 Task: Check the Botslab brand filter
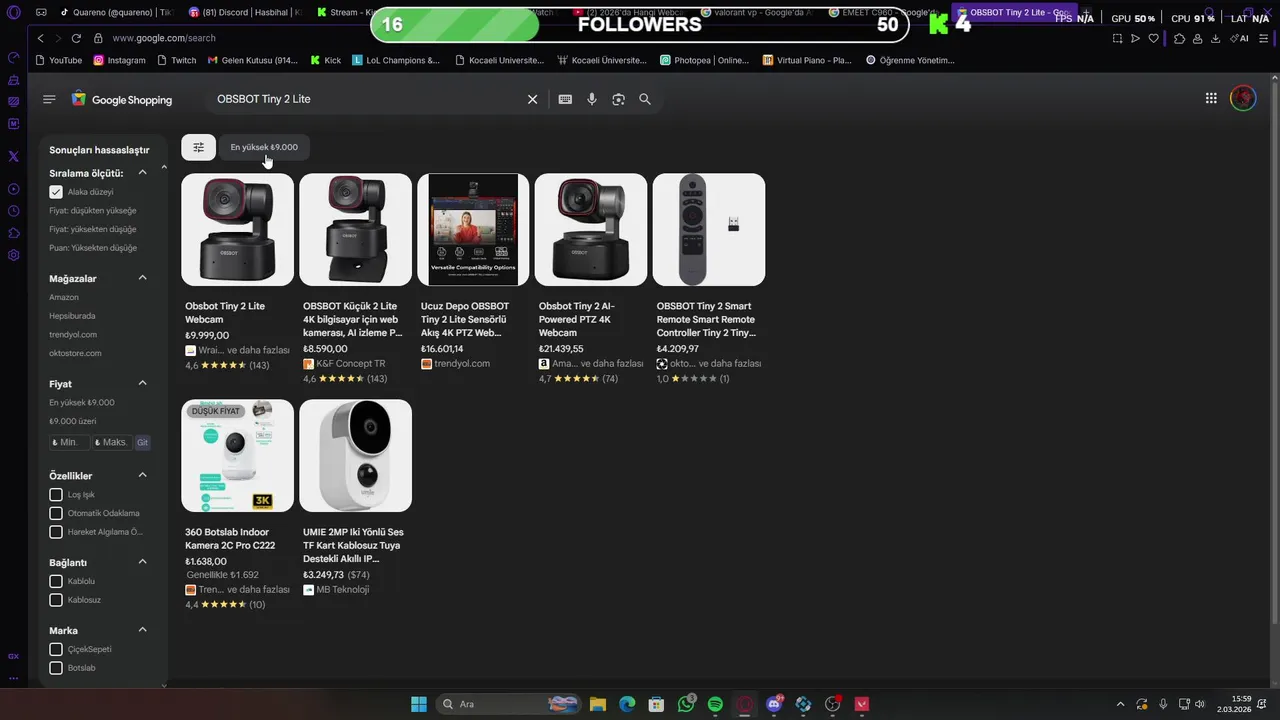(x=56, y=668)
